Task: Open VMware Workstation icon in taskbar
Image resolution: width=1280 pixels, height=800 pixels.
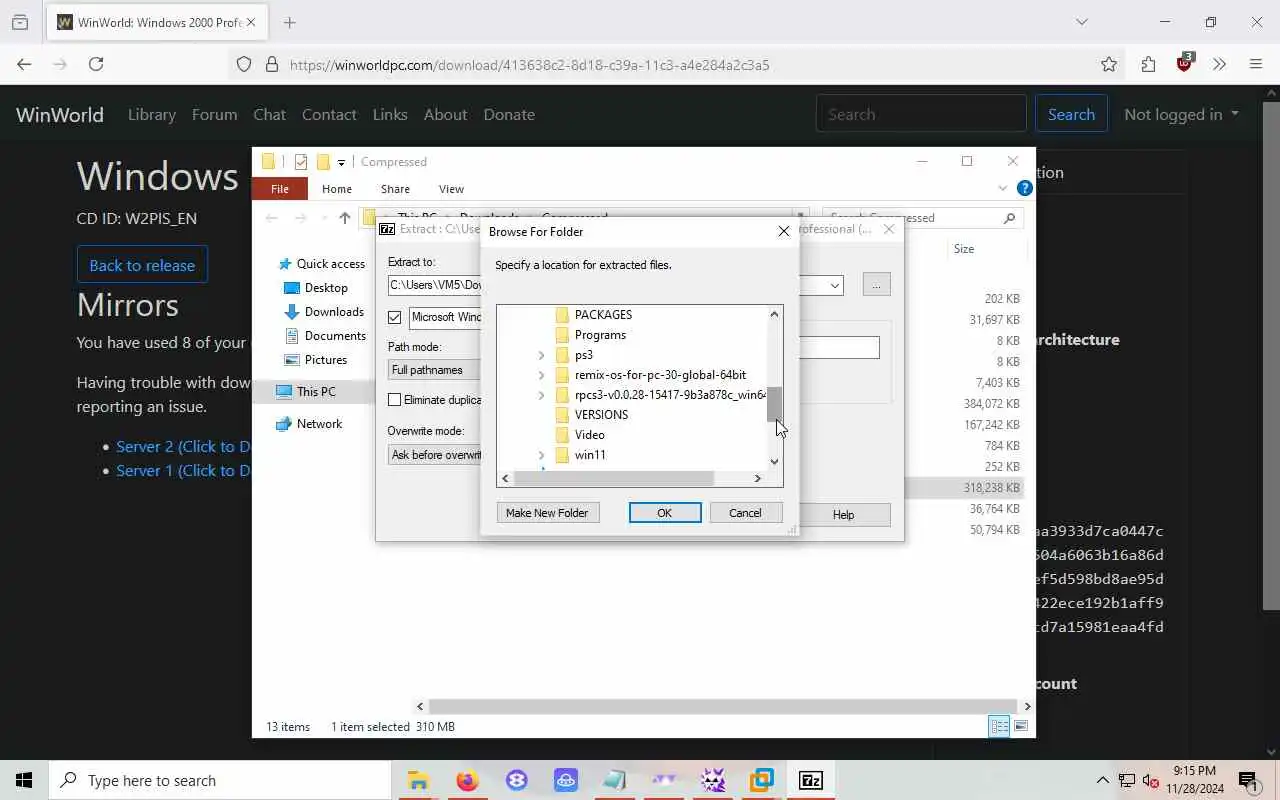Action: point(762,780)
